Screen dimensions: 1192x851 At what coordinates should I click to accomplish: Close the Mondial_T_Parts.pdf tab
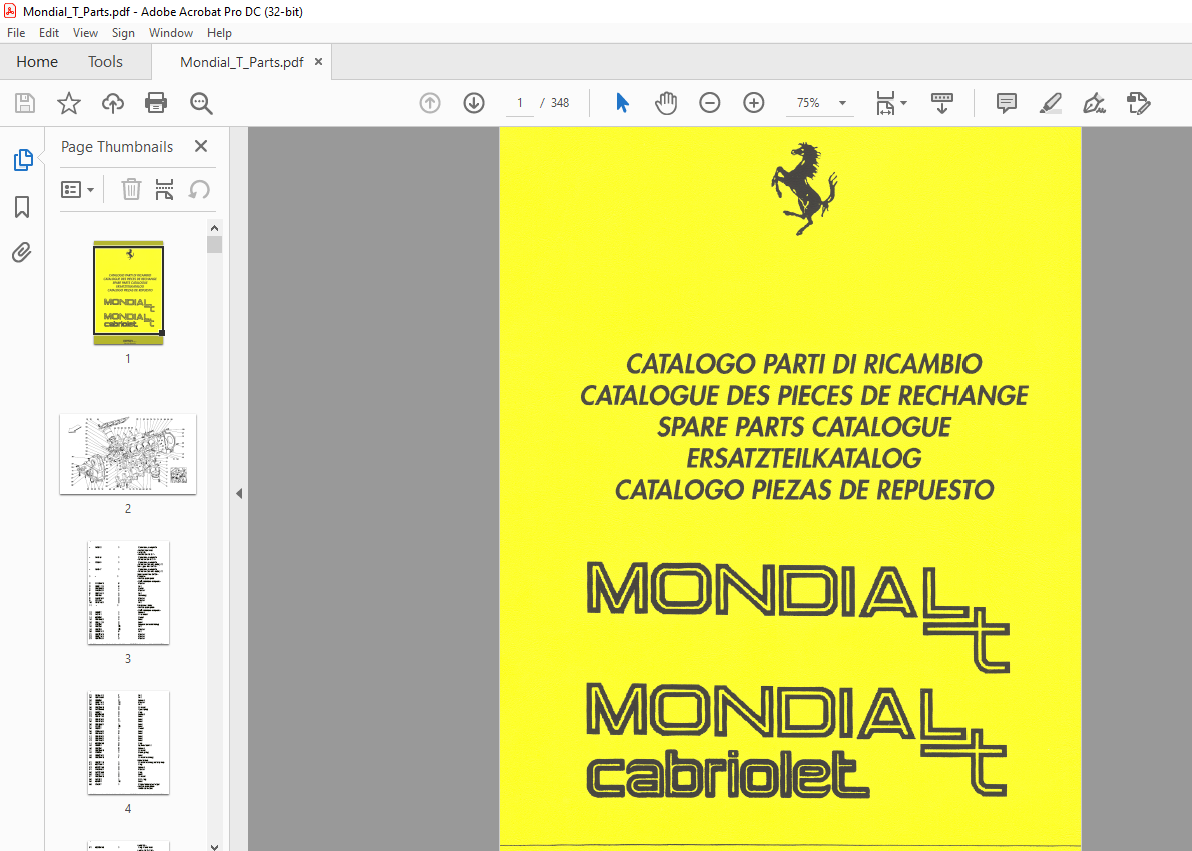tap(319, 62)
